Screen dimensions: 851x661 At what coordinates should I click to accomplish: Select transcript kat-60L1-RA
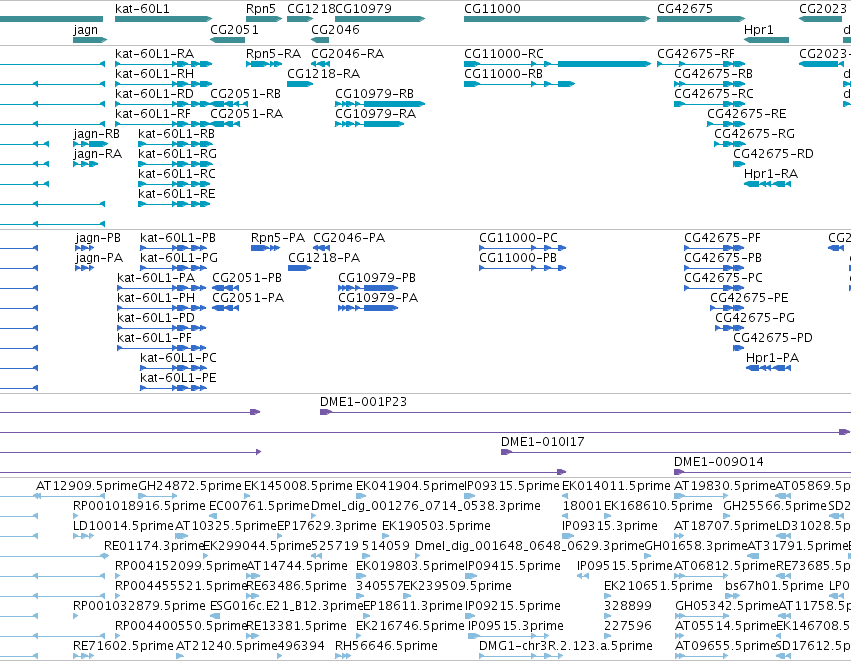pos(163,64)
